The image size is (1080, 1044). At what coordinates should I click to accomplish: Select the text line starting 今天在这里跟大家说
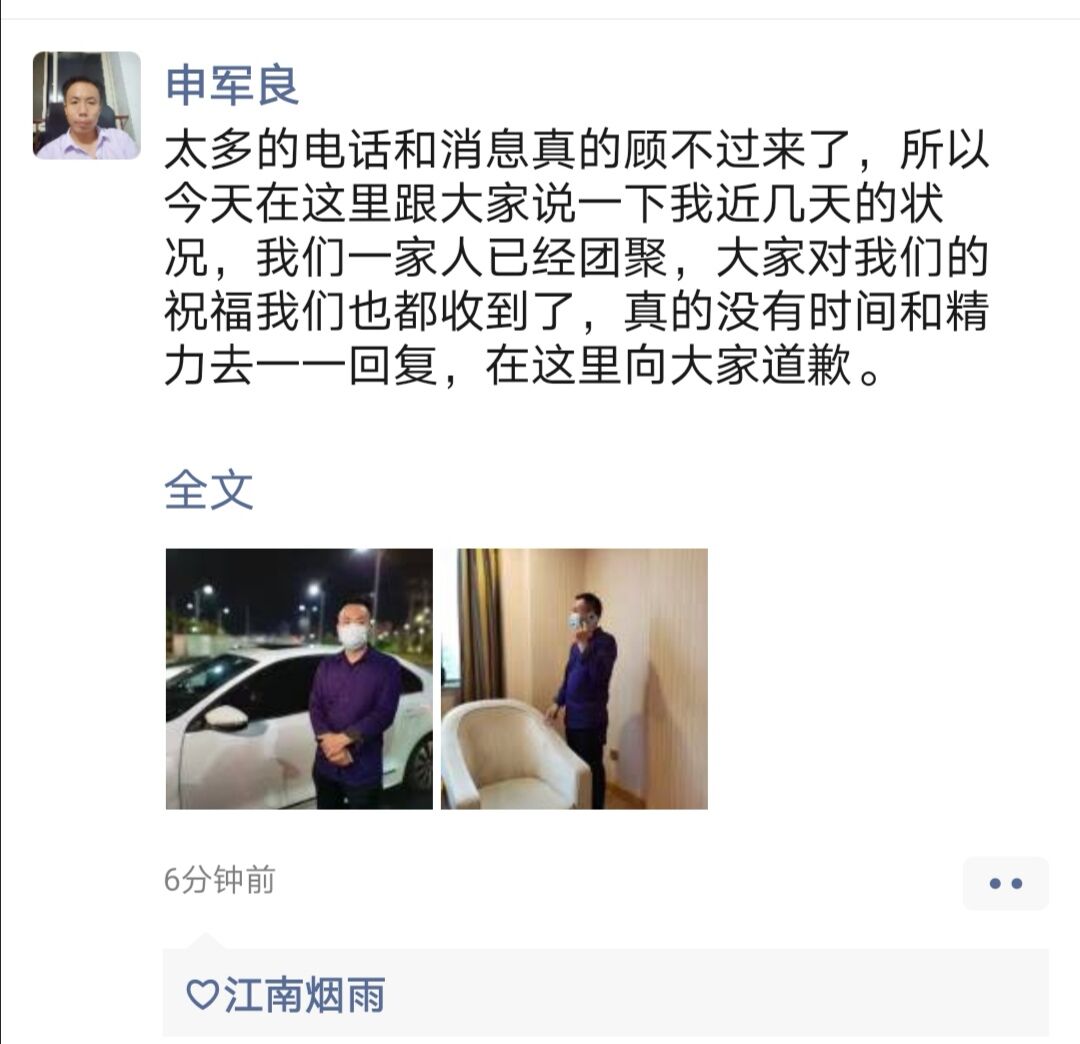(x=554, y=203)
